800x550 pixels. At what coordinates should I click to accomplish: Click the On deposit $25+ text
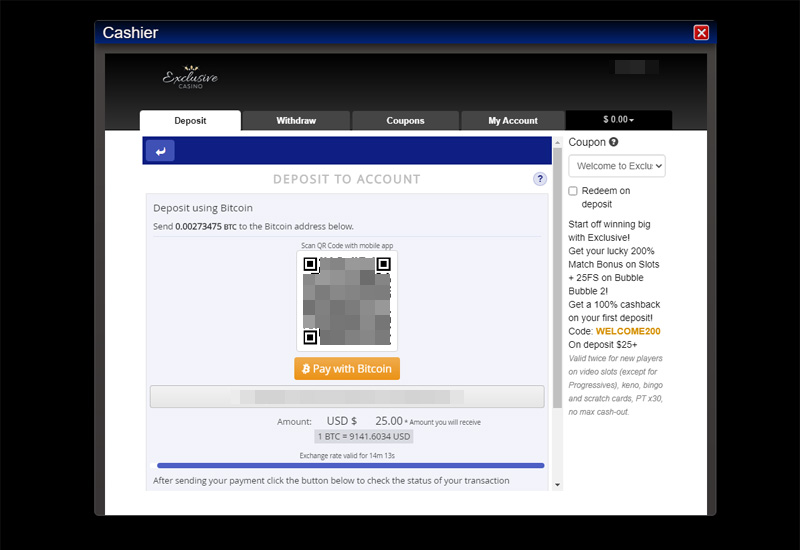pos(603,344)
